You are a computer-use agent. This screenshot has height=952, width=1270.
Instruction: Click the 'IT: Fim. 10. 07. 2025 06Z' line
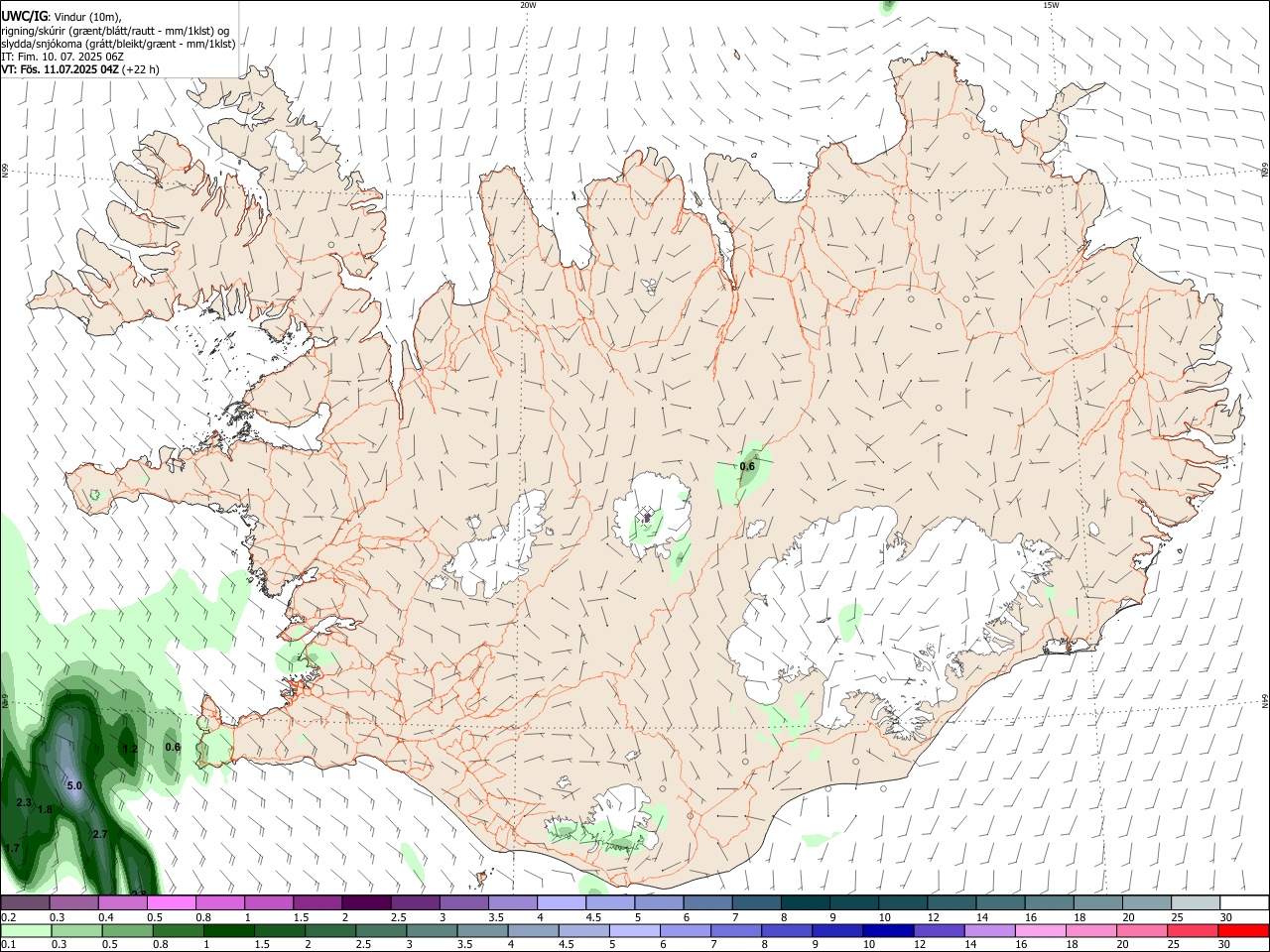click(x=63, y=57)
